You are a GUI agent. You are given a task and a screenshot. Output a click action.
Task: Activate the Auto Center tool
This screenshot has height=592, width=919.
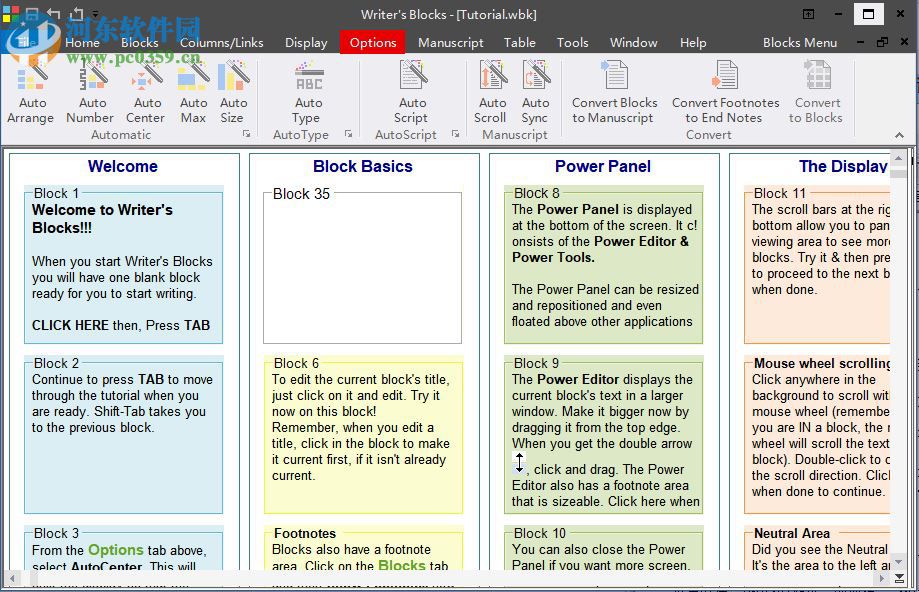pos(146,90)
